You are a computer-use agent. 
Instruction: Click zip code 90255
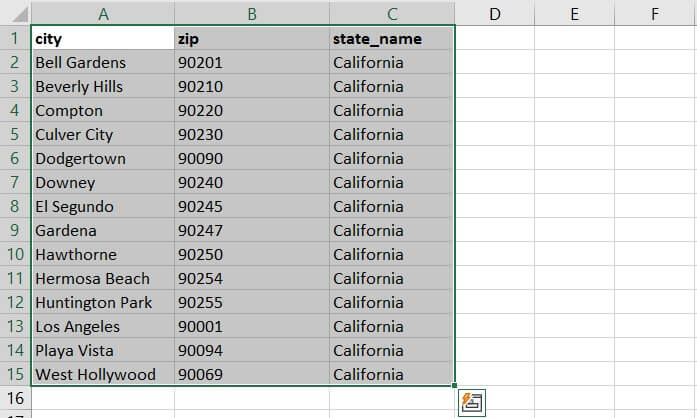tap(252, 302)
